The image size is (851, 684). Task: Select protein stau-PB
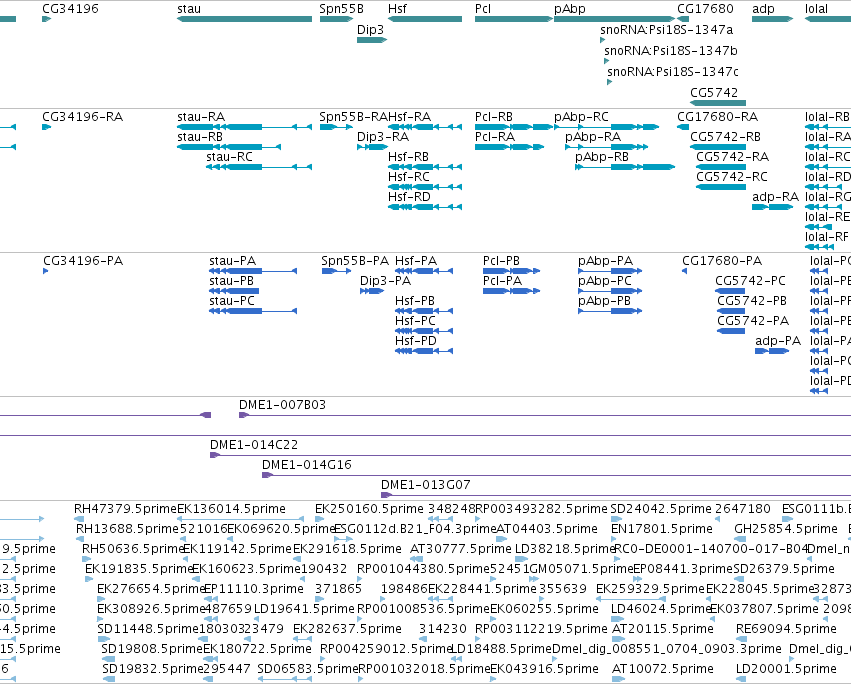click(232, 281)
